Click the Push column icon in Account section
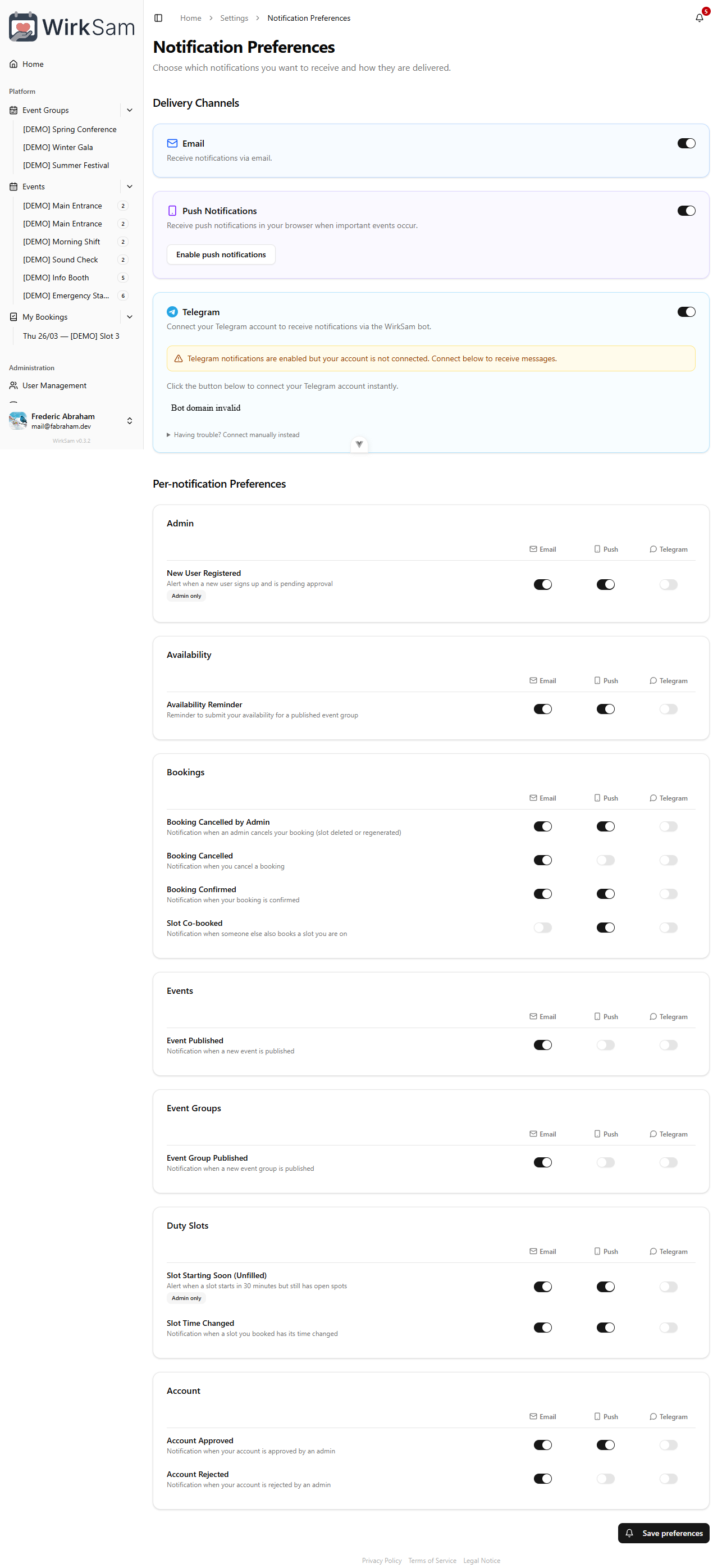The width and height of the screenshot is (713, 1568). pyautogui.click(x=597, y=1417)
